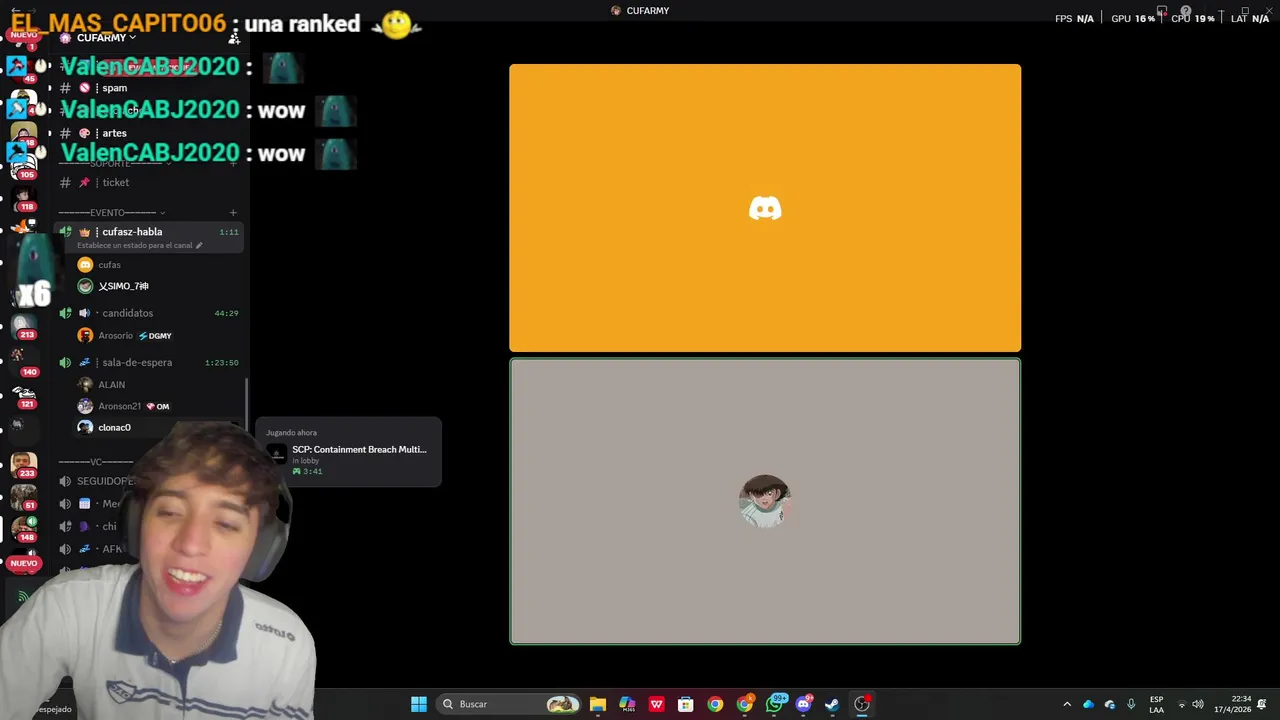Click the microphone tray icon

click(1131, 704)
